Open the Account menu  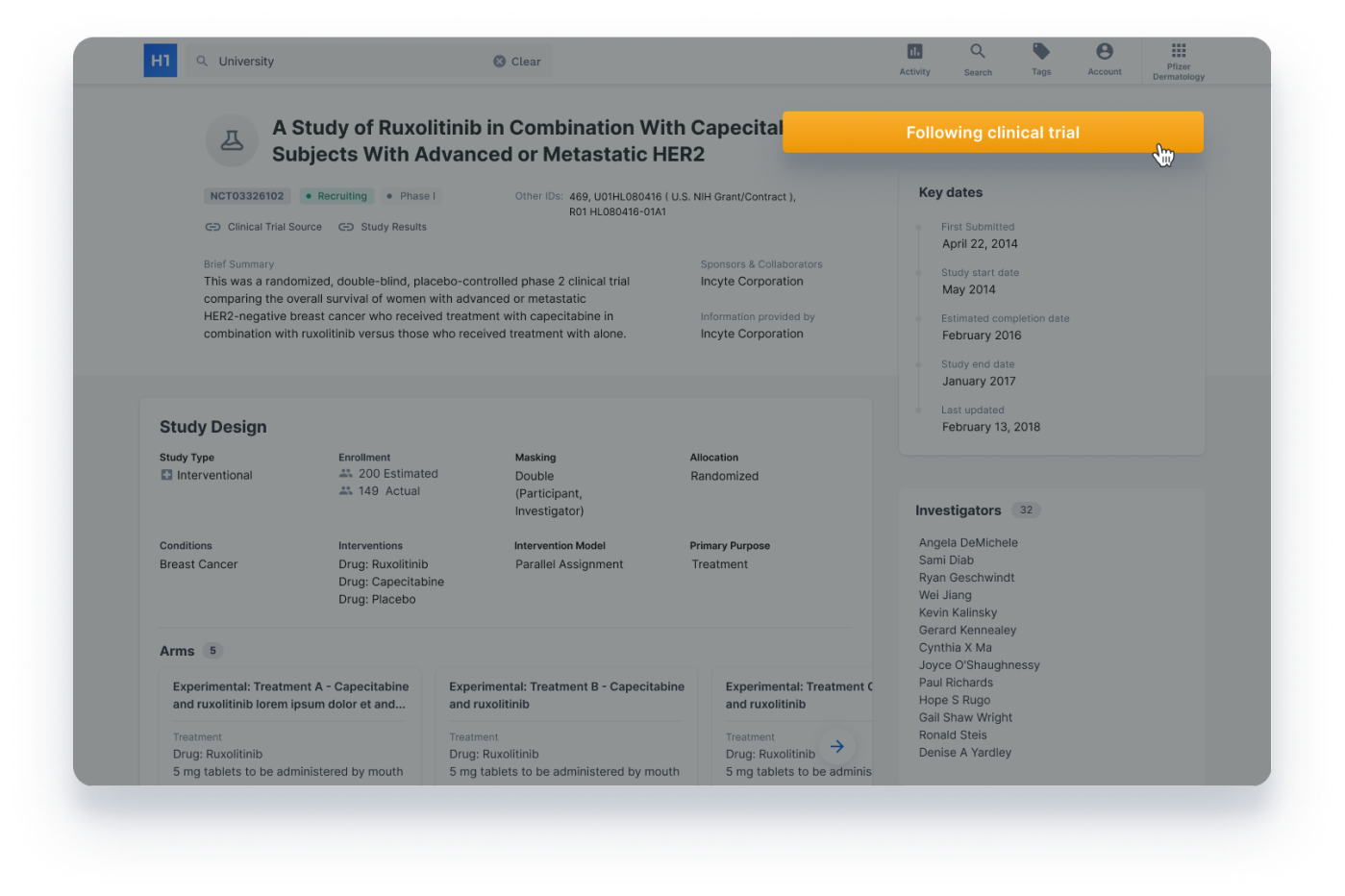(1105, 59)
